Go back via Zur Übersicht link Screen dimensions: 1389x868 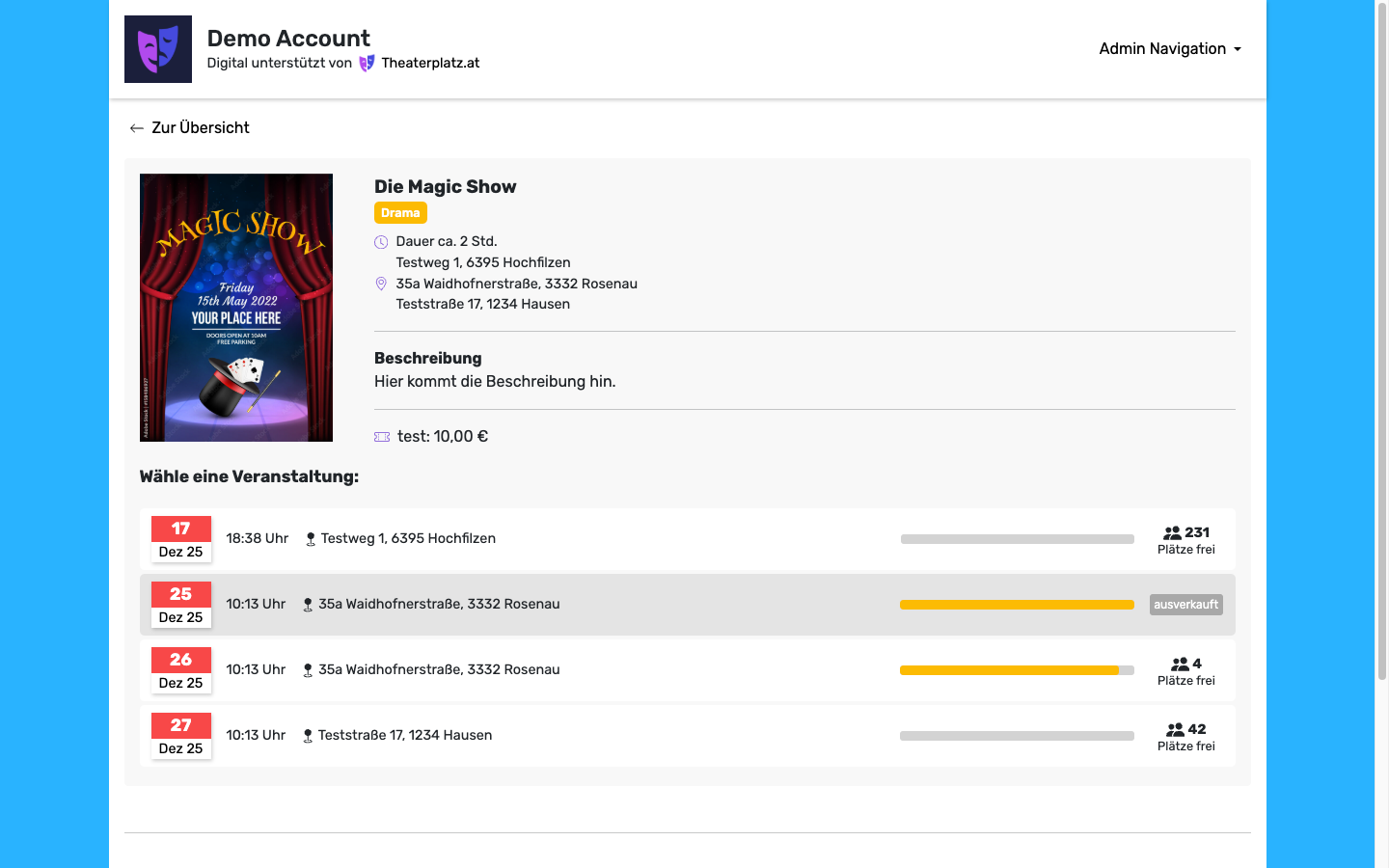coord(201,128)
